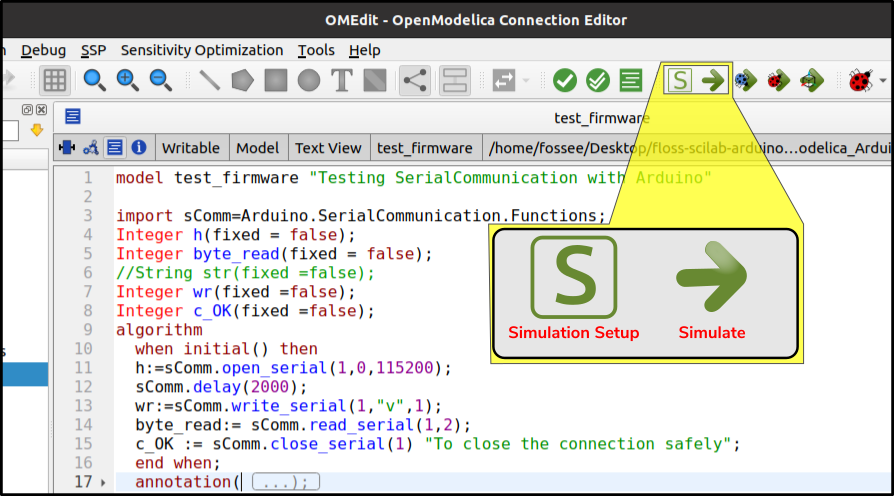Open the Sensitivity Optimization menu

point(202,50)
